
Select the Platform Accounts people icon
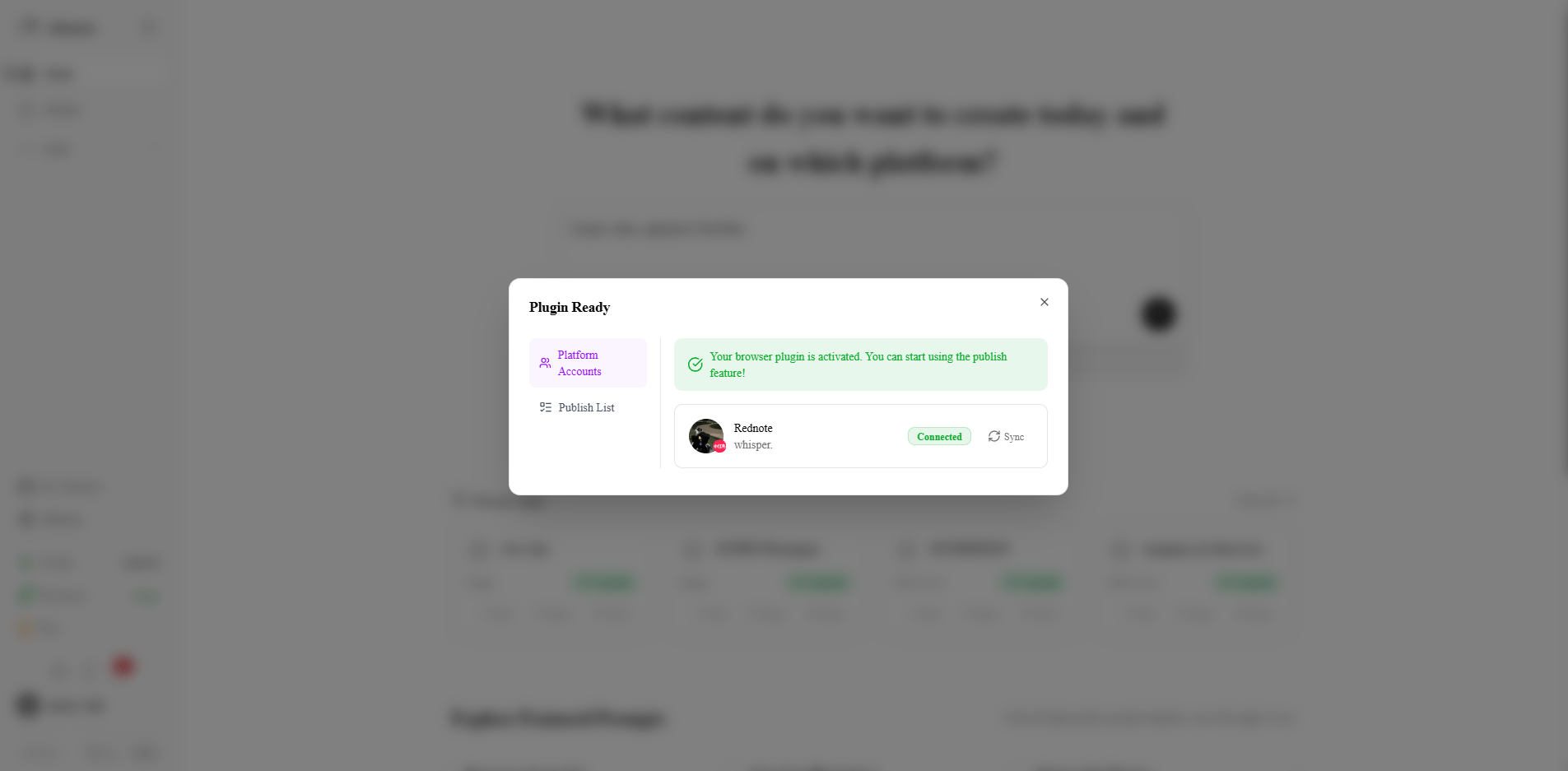point(545,363)
